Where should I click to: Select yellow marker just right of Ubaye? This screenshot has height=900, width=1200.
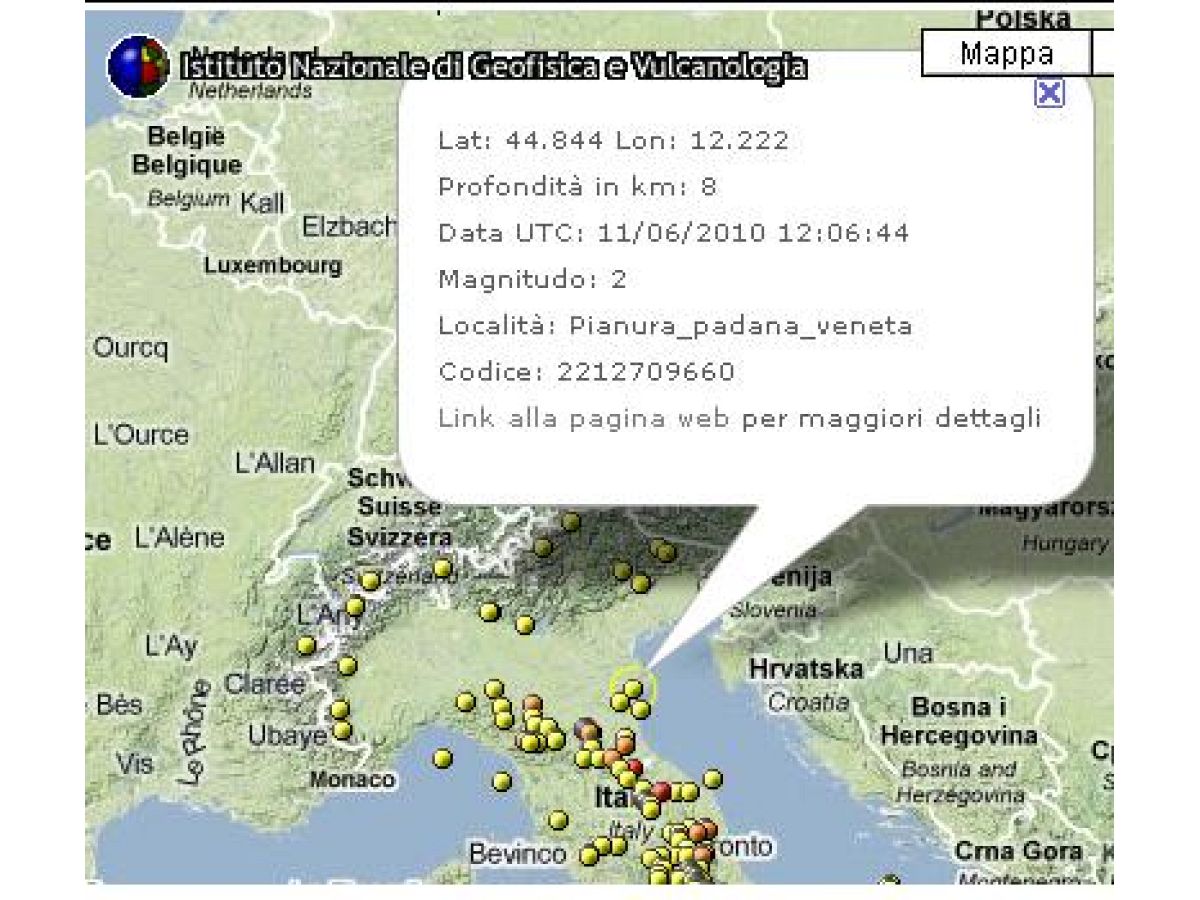point(342,730)
